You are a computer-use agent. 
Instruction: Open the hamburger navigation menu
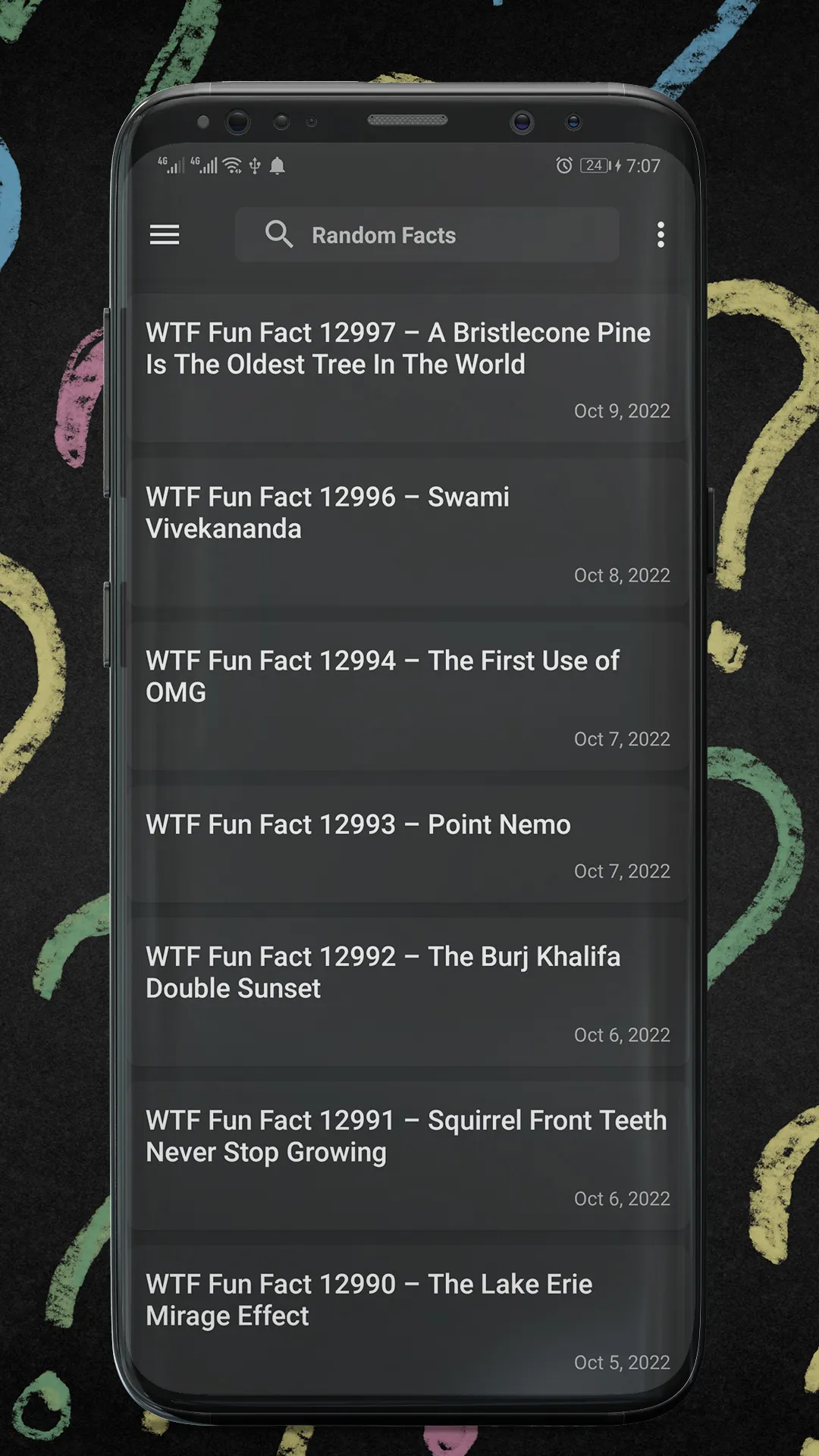coord(165,235)
